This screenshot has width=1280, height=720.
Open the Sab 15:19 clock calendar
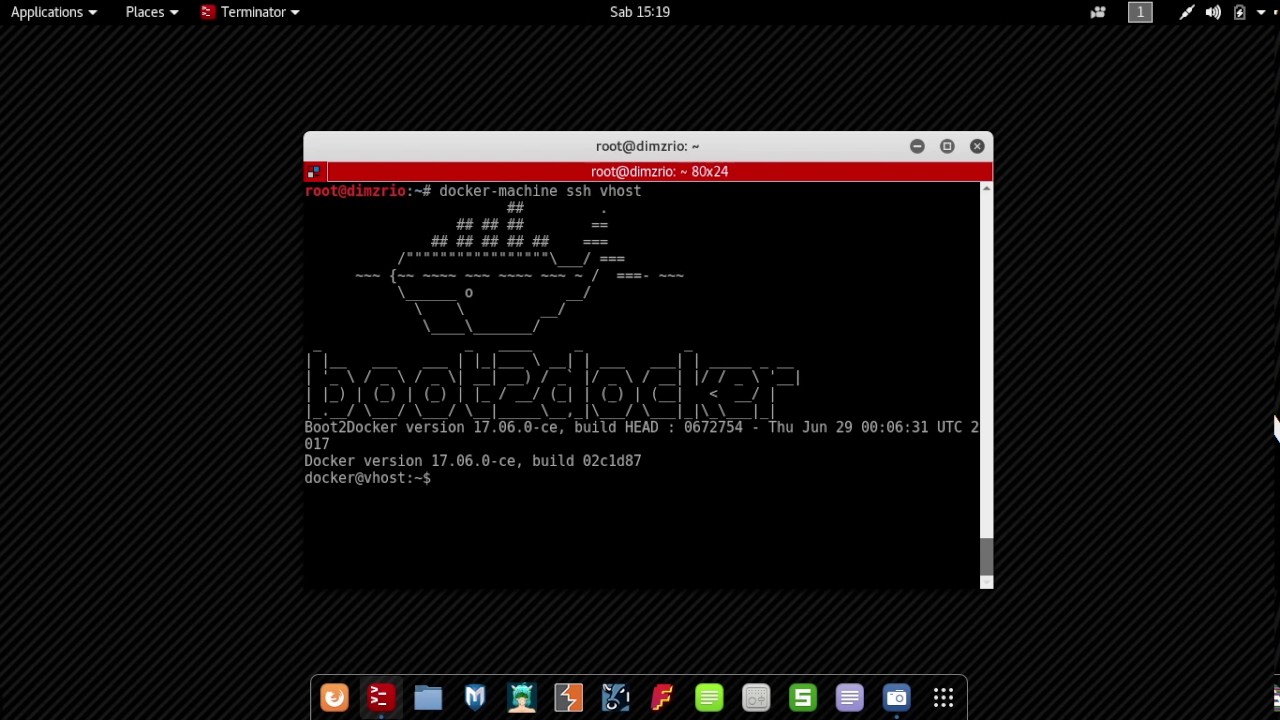coord(640,12)
